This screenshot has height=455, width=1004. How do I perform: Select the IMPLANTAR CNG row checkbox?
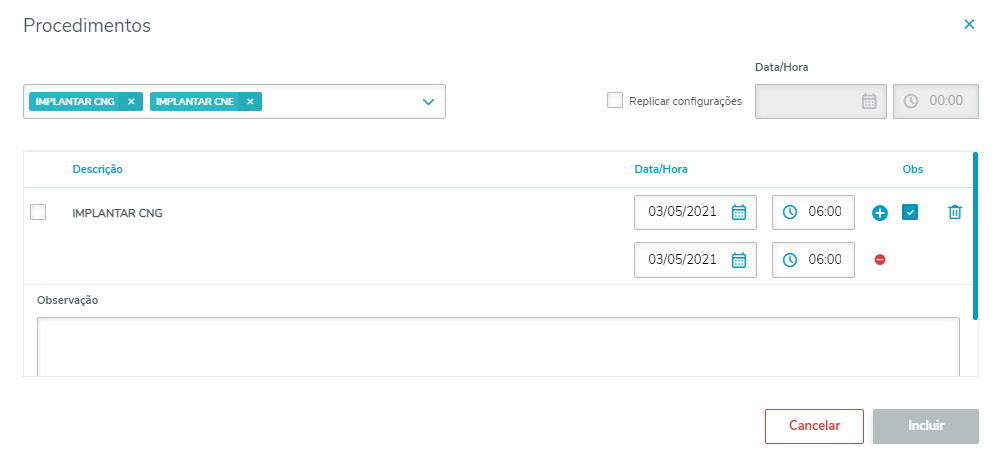[x=38, y=212]
